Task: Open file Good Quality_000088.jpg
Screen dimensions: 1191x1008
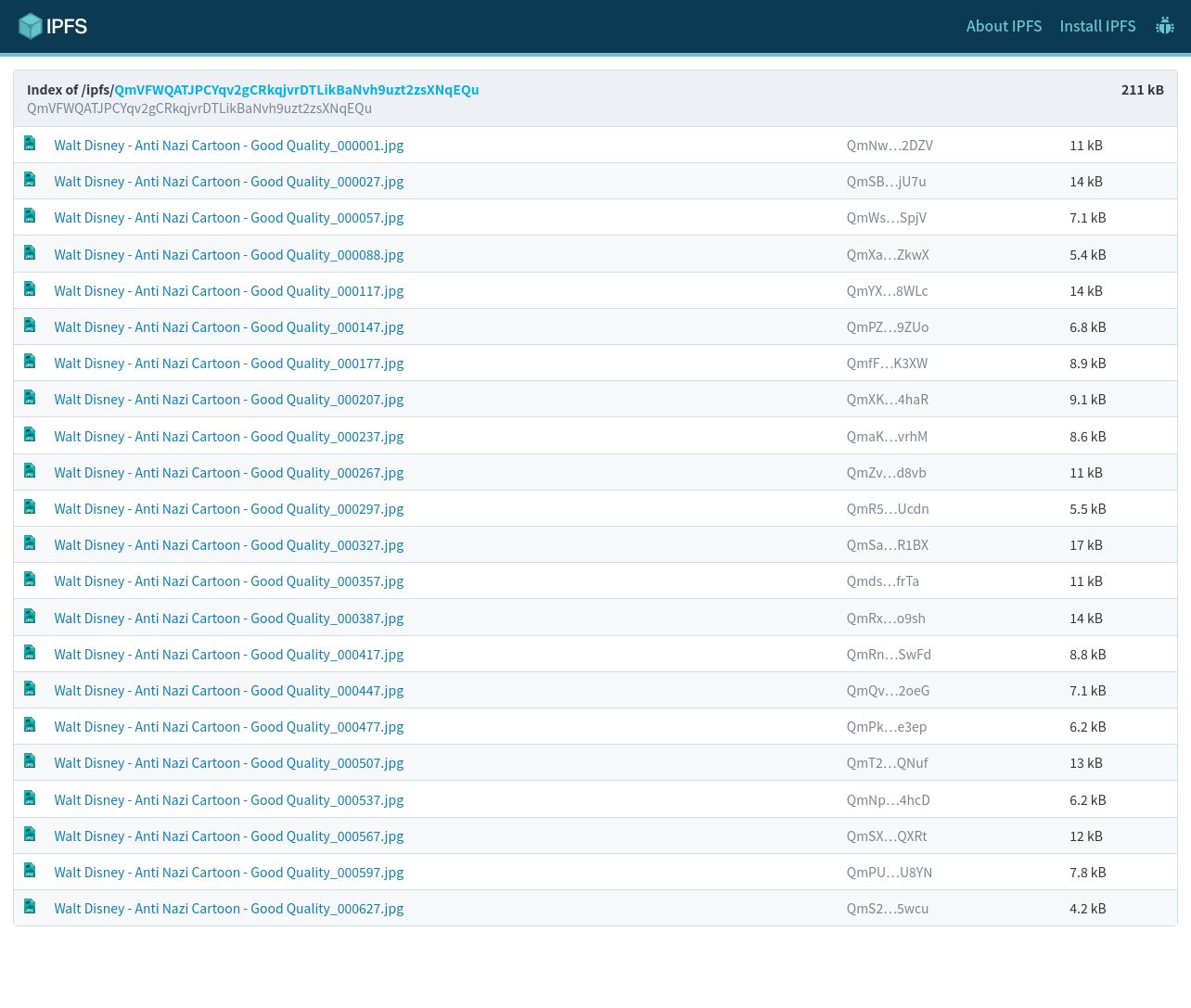Action: 229,255
